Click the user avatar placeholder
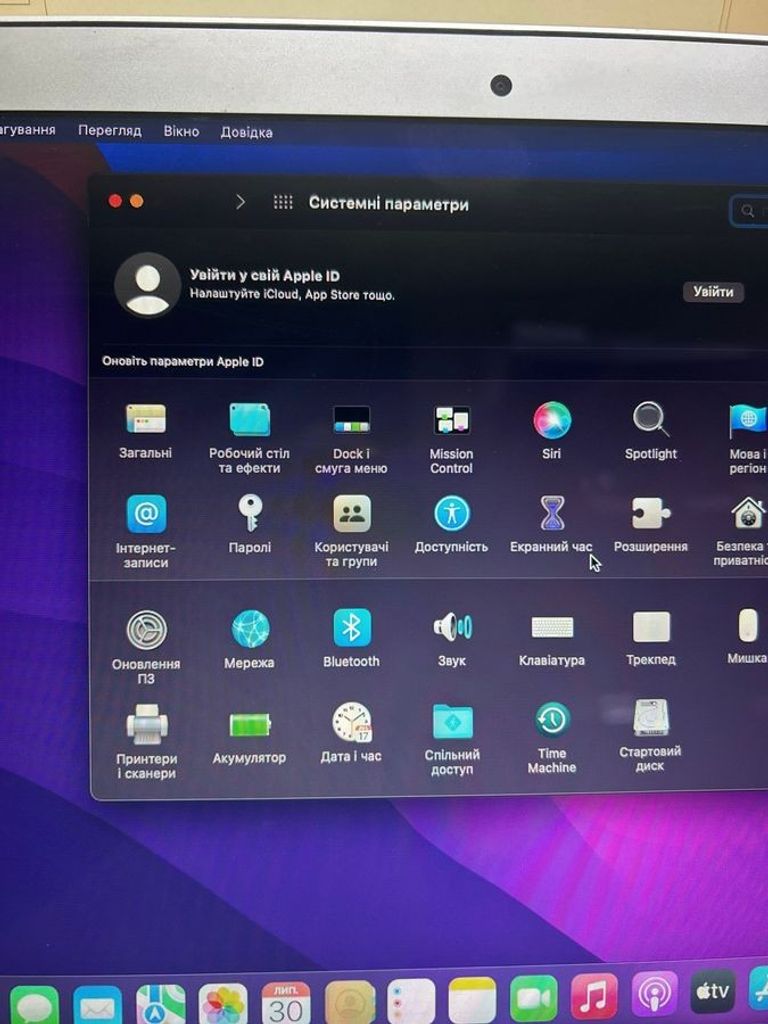This screenshot has height=1024, width=768. point(148,285)
